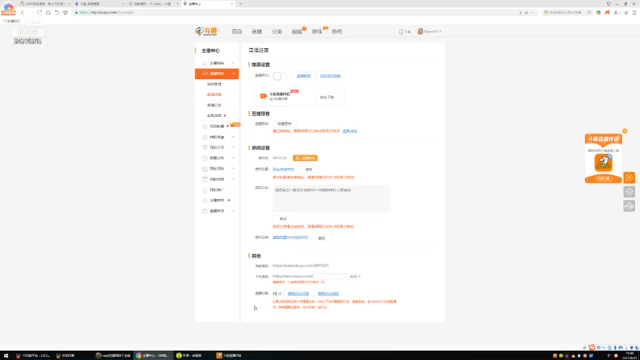640x360 pixels.
Task: Expand the sidebar group with the clock icon
Action: tap(233, 158)
